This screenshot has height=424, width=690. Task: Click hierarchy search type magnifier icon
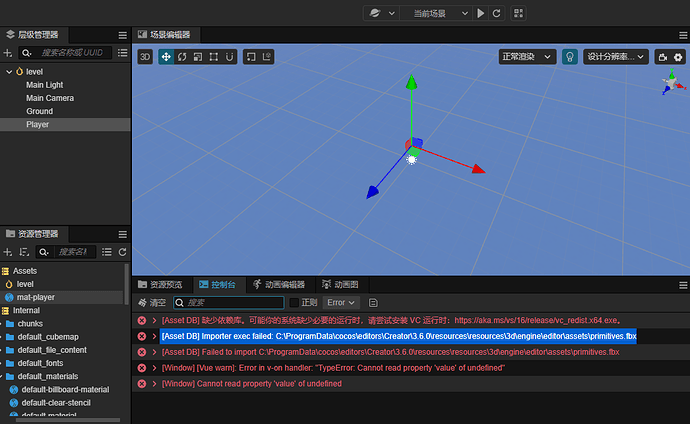coord(27,53)
